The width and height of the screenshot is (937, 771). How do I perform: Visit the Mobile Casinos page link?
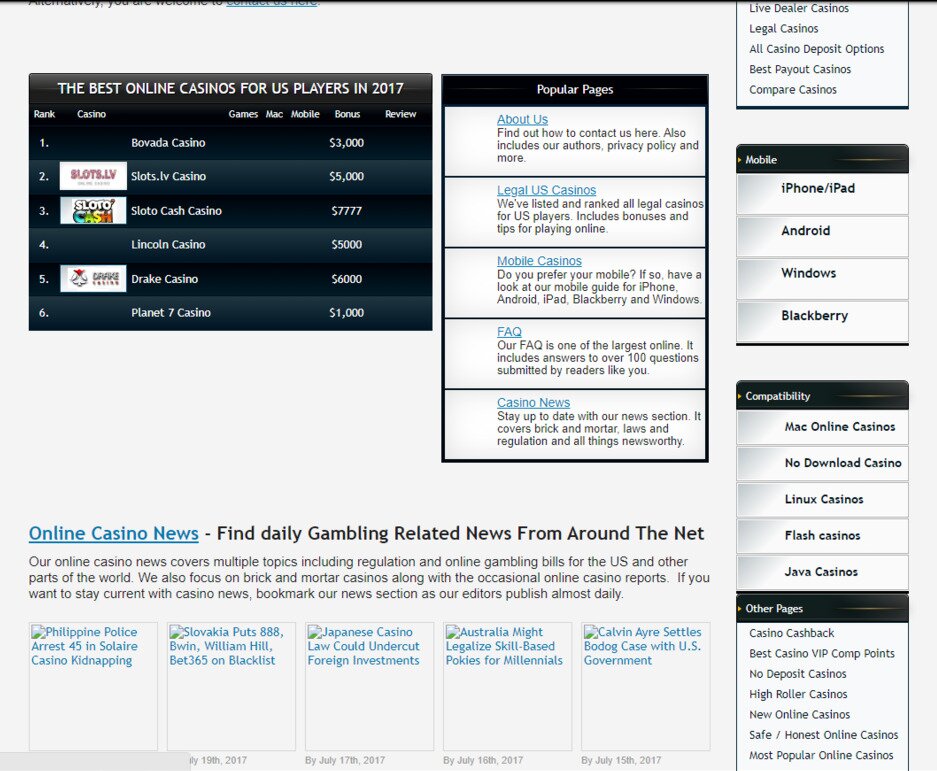pyautogui.click(x=539, y=261)
